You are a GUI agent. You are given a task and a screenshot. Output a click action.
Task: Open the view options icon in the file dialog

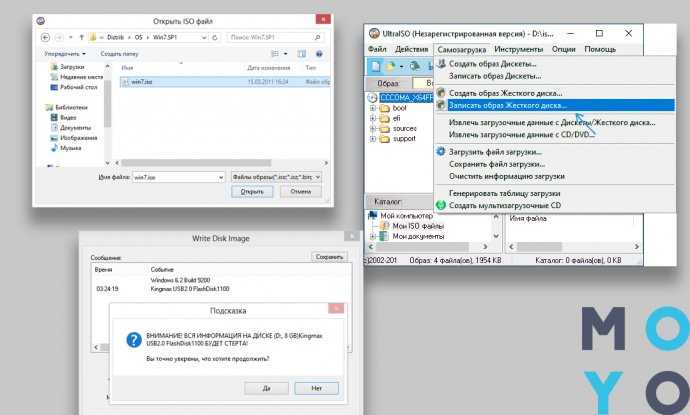tap(275, 54)
